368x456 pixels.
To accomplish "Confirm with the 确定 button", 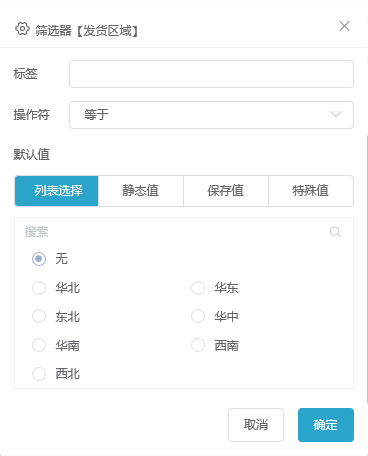I will click(326, 425).
